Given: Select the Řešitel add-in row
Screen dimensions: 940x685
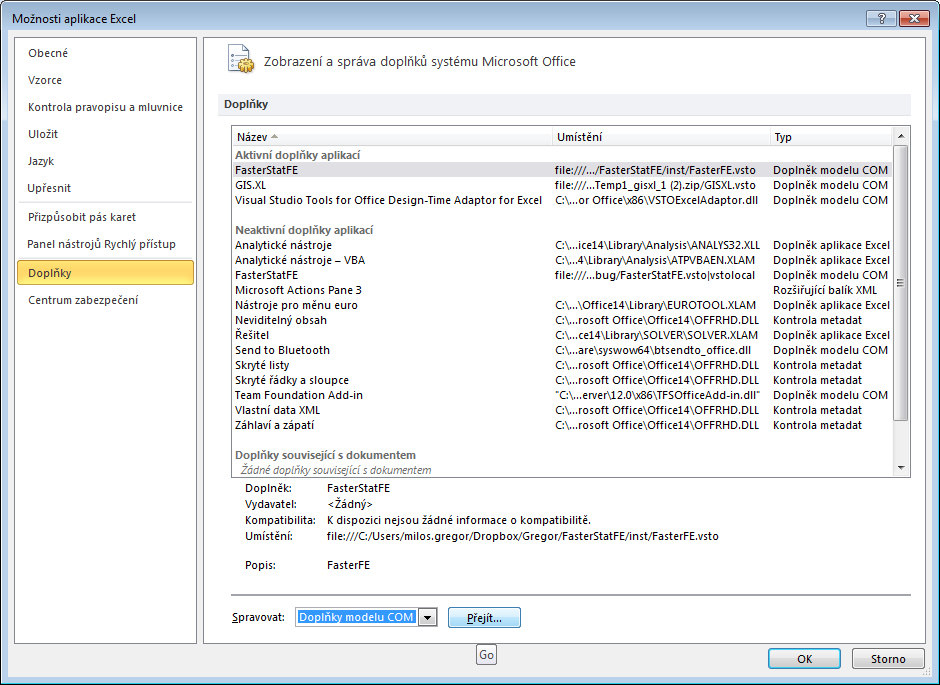Looking at the screenshot, I should [562, 335].
